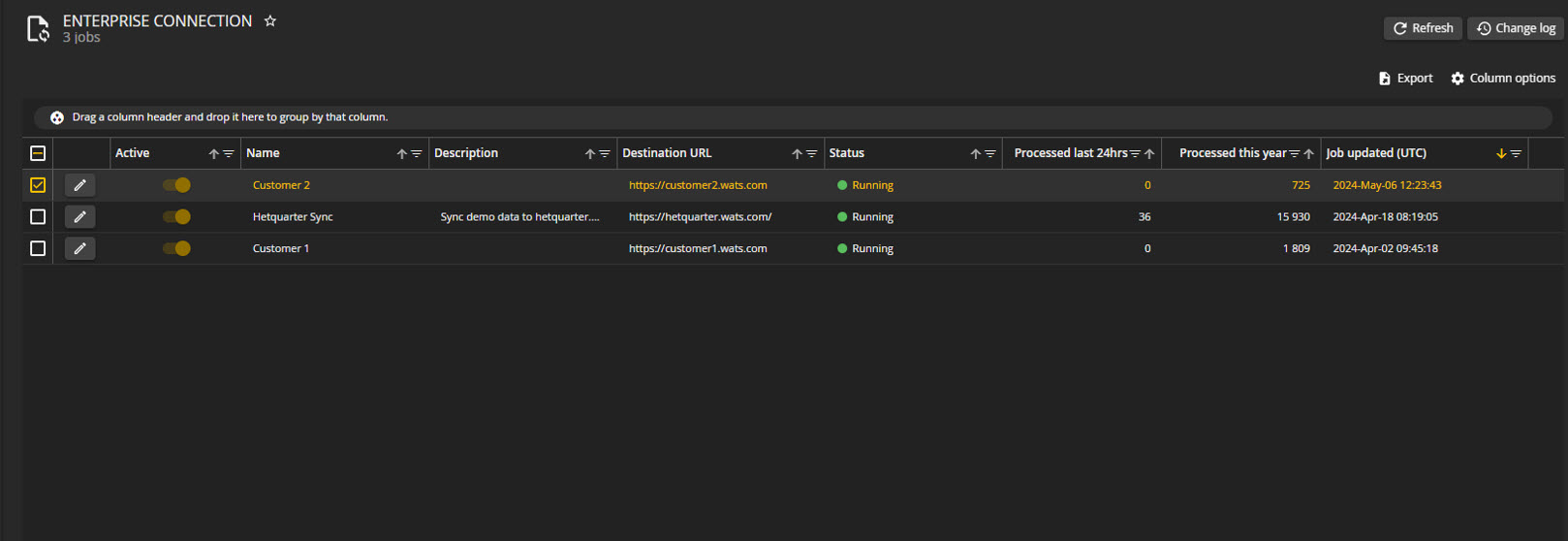Screen dimensions: 1568x541
Task: Click the sort arrow in Name column
Action: [401, 154]
